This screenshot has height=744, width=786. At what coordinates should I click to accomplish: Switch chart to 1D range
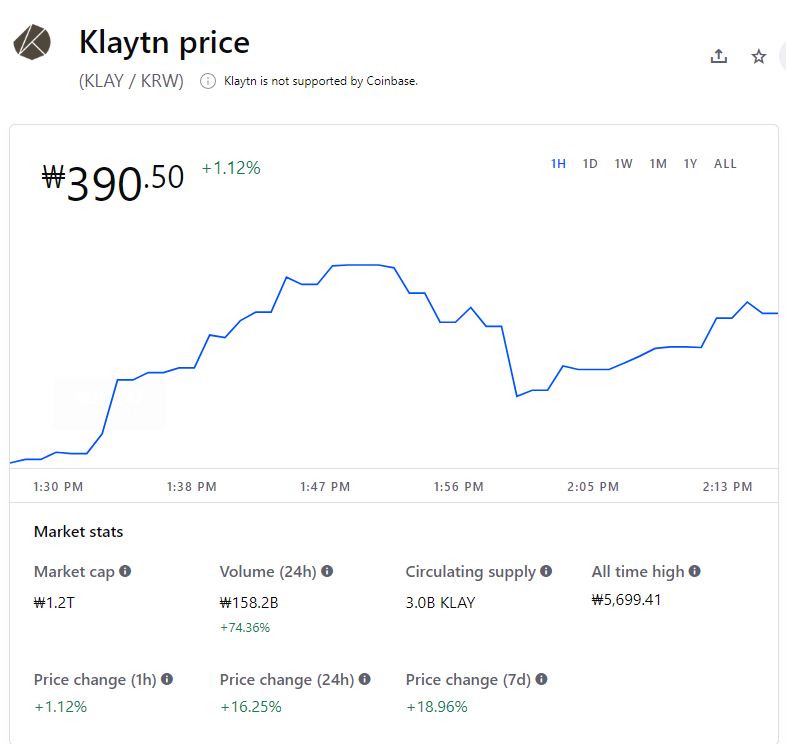coord(590,164)
